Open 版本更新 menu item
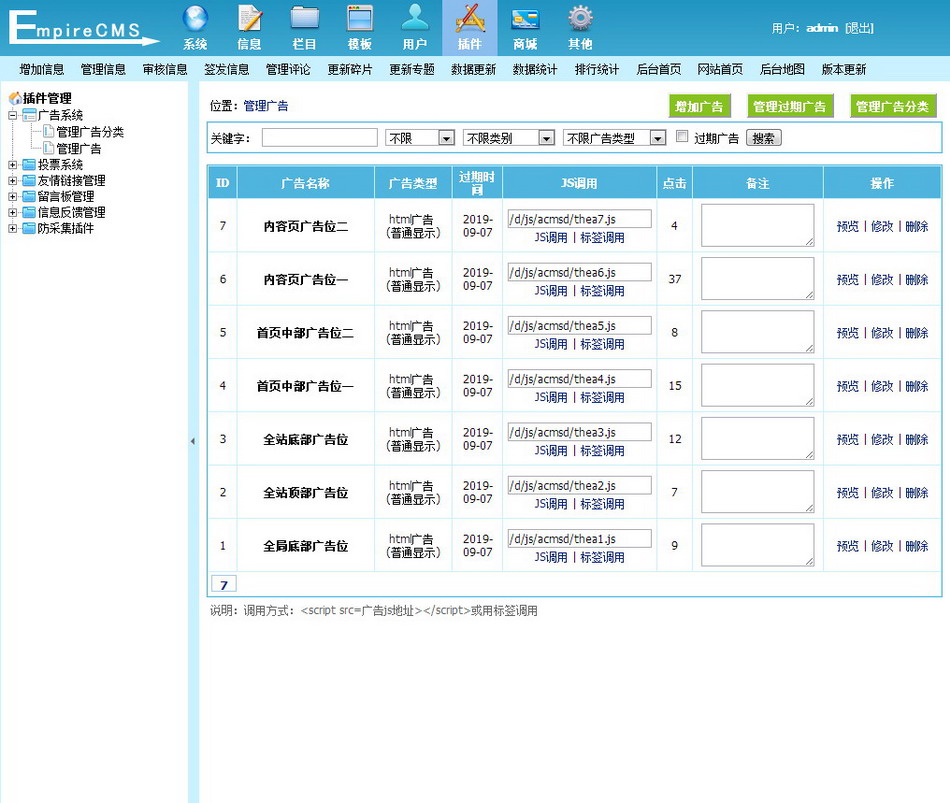The height and width of the screenshot is (803, 950). click(844, 70)
